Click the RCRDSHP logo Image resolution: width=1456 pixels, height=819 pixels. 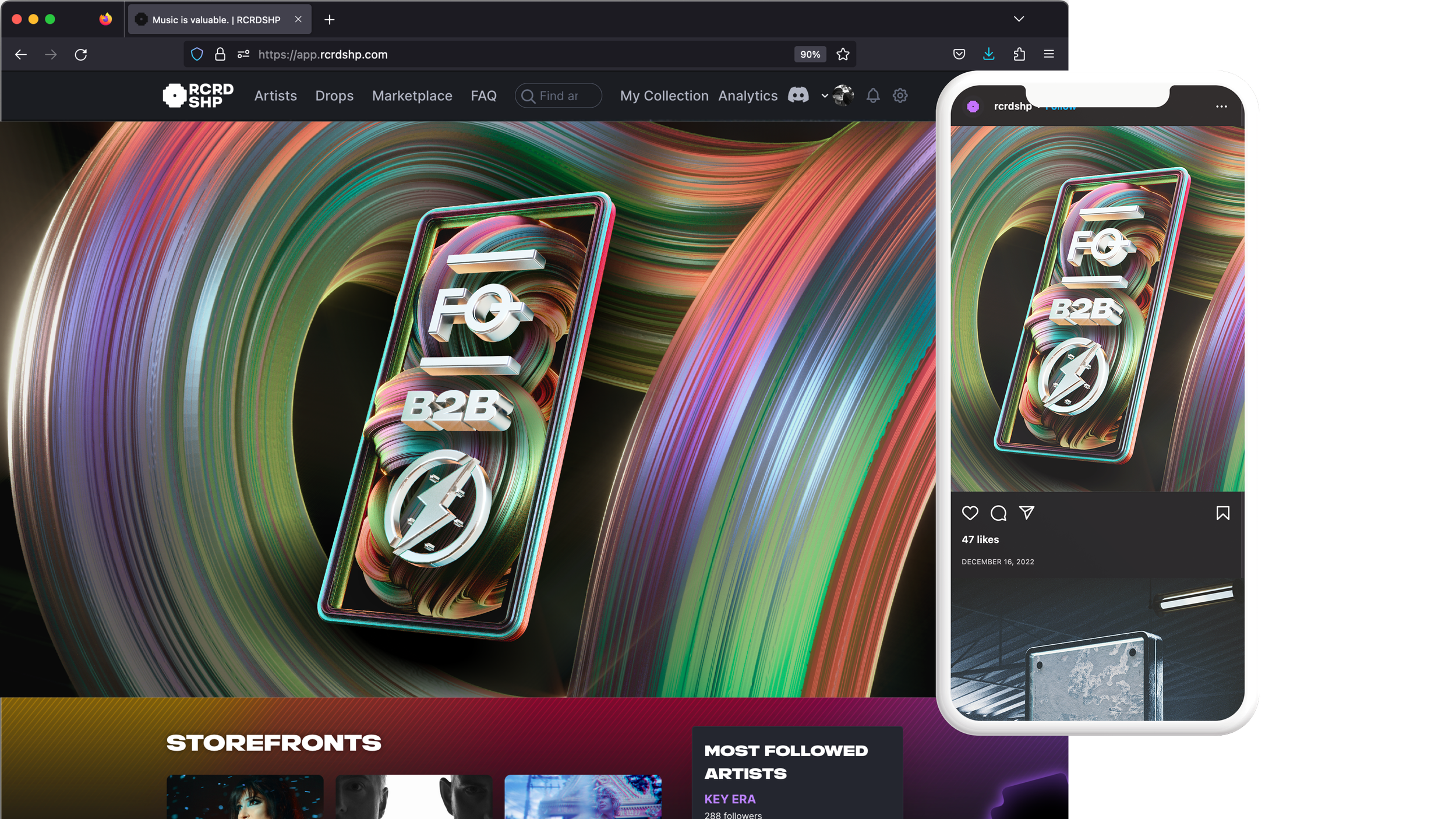[198, 96]
